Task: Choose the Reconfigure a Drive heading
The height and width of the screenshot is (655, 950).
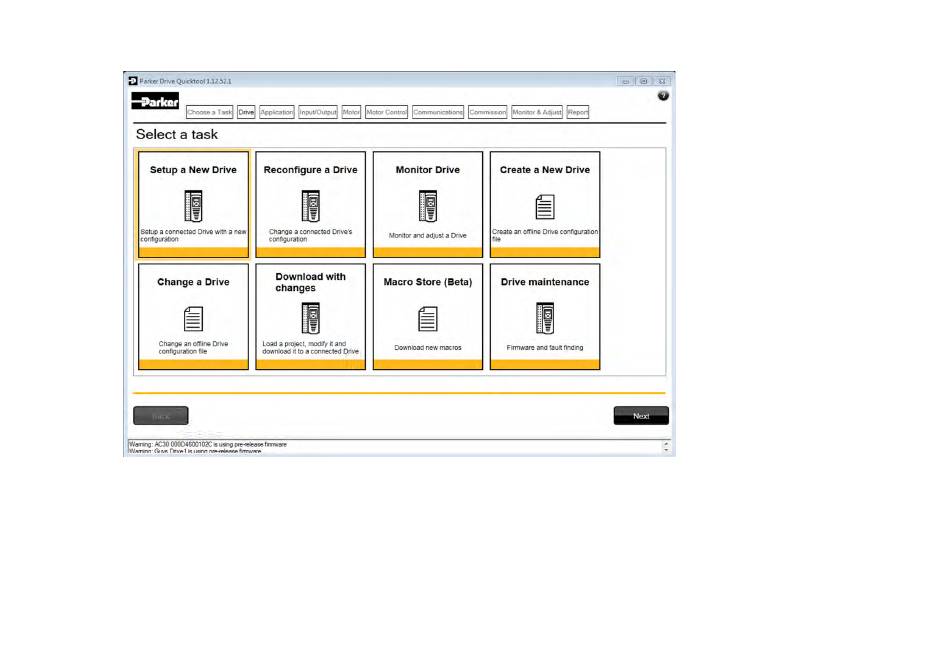Action: [x=310, y=170]
